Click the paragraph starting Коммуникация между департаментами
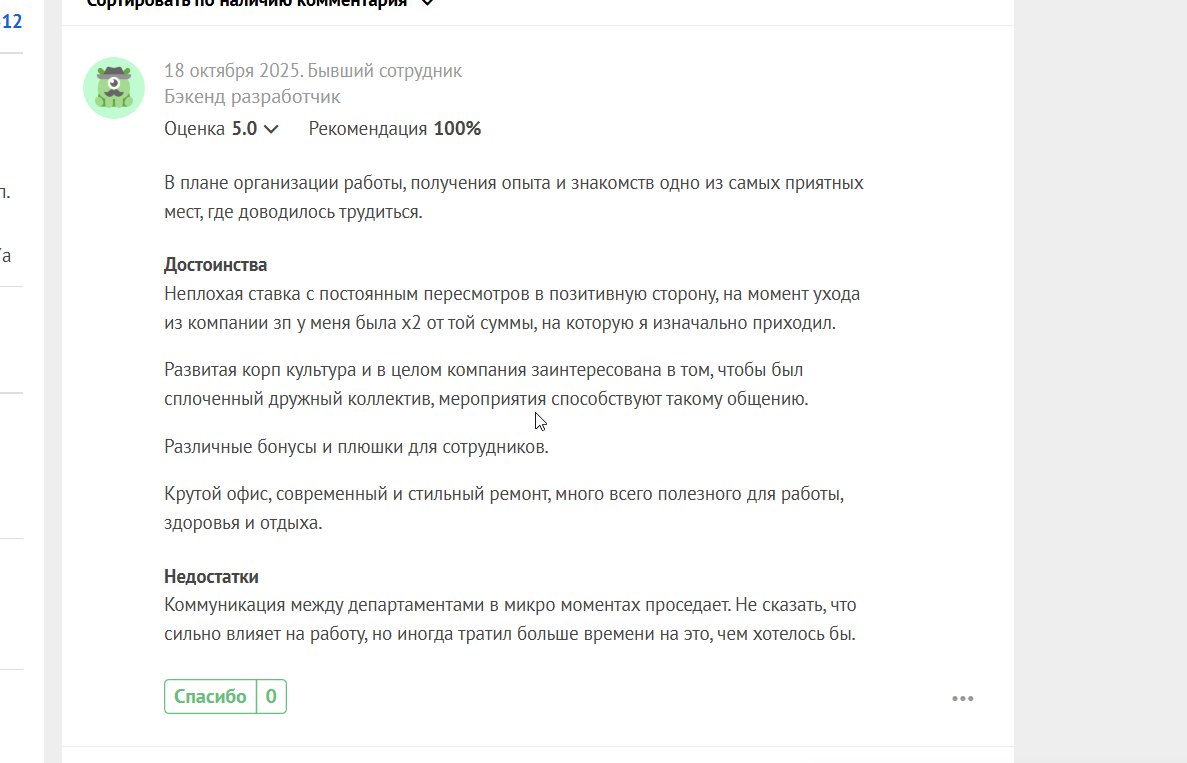 510,619
